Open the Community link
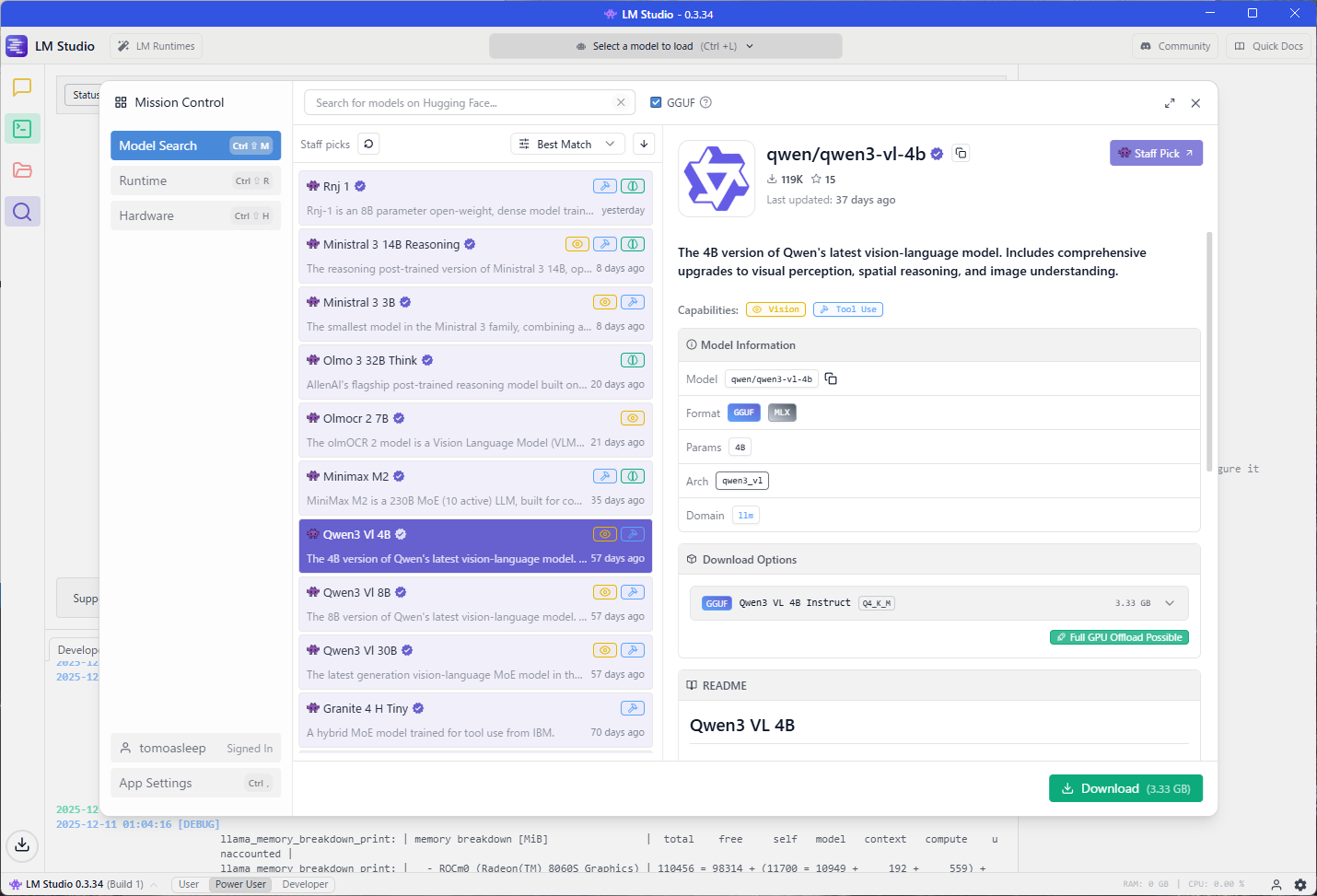This screenshot has height=896, width=1317. [1175, 46]
